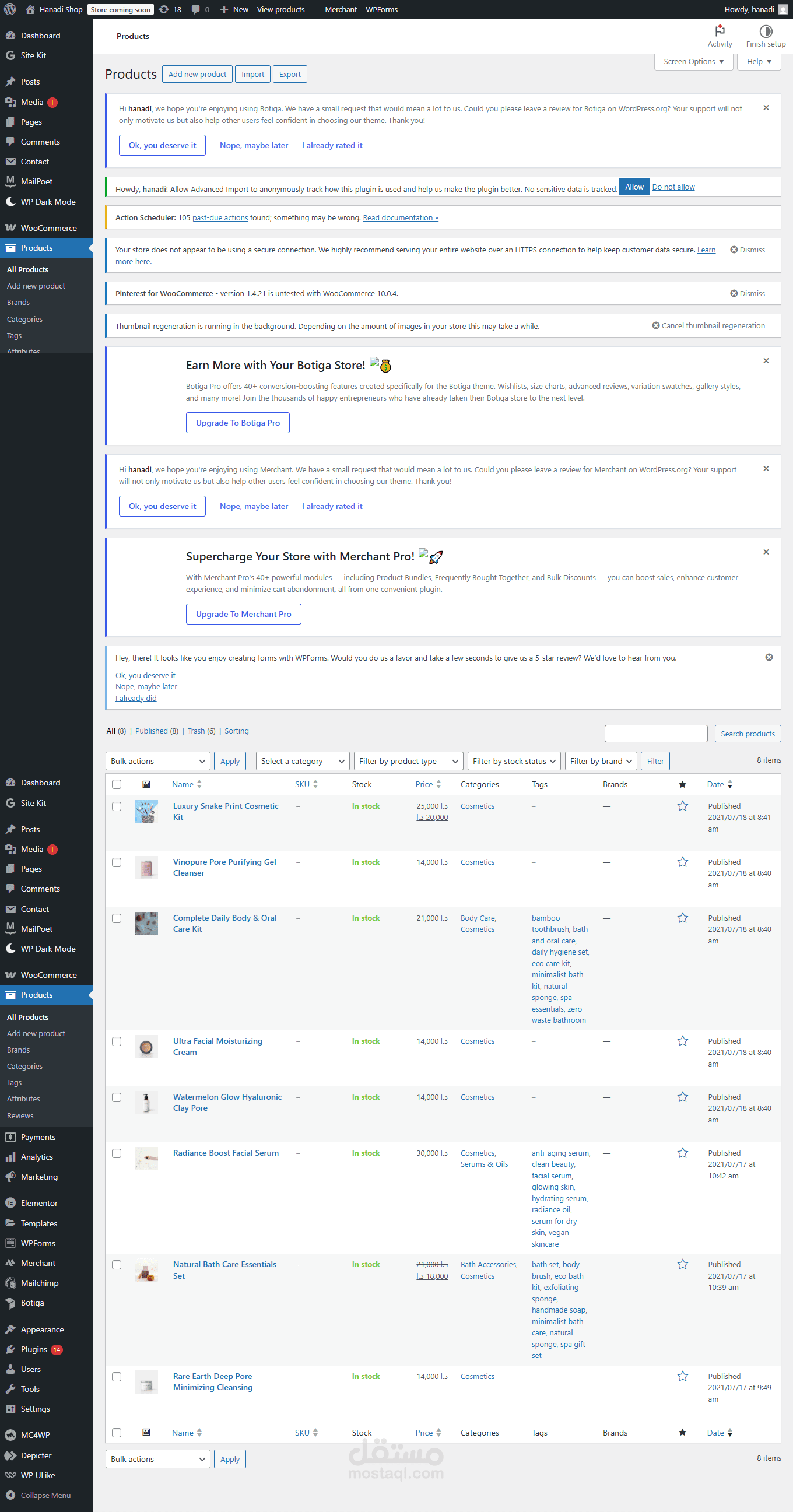
Task: Open the Select a category dropdown
Action: click(x=302, y=761)
